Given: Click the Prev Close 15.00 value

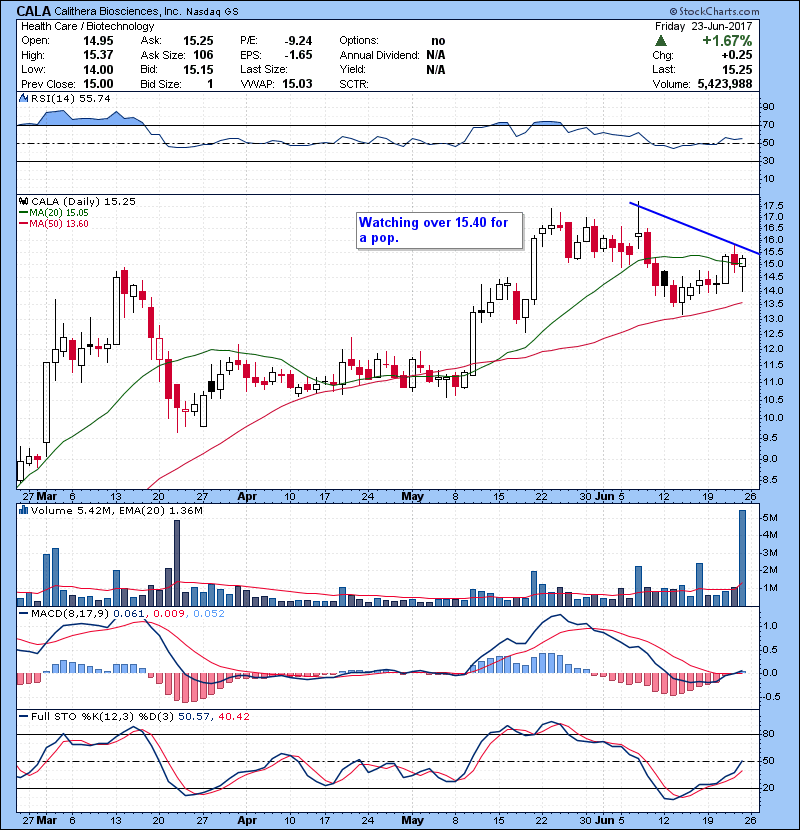Looking at the screenshot, I should (98, 84).
